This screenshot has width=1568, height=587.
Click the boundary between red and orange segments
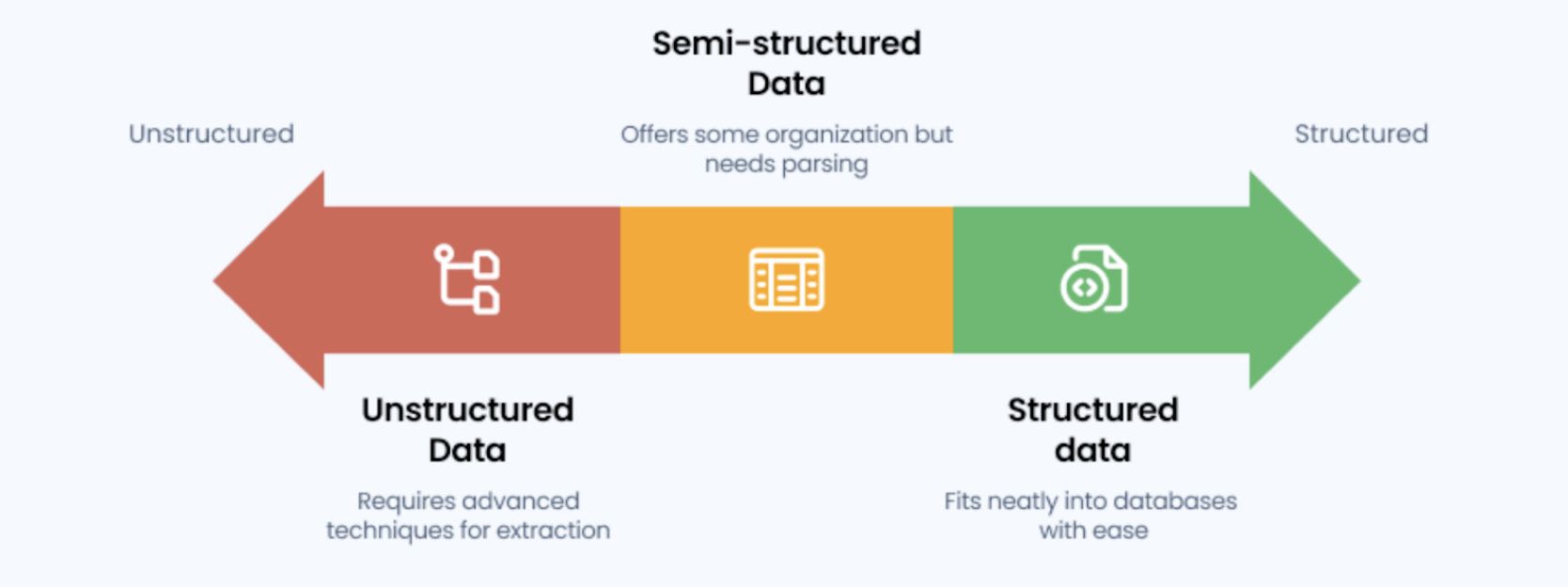coord(620,279)
